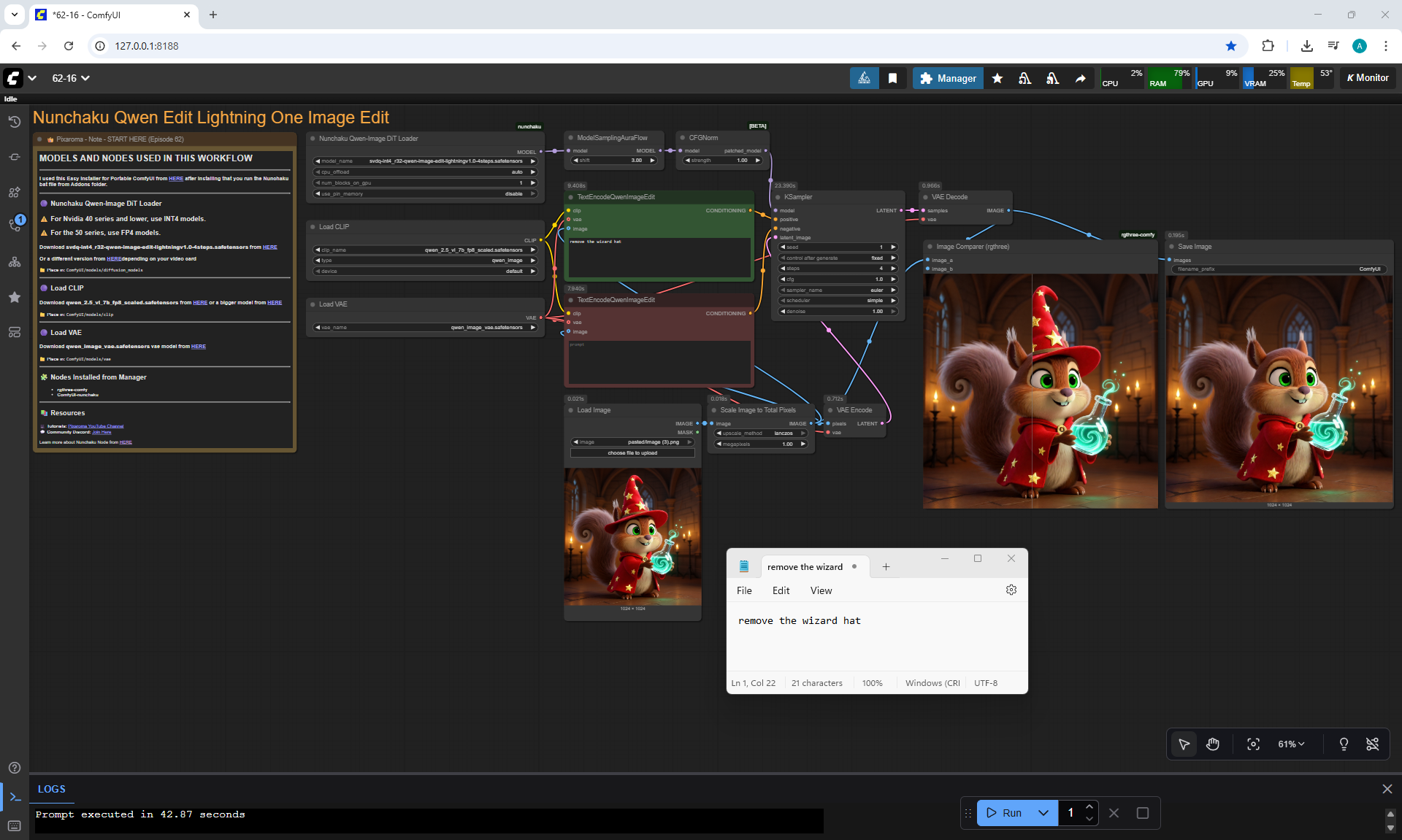This screenshot has width=1402, height=840.
Task: Expand the 61% zoom dropdown
Action: [x=1290, y=744]
